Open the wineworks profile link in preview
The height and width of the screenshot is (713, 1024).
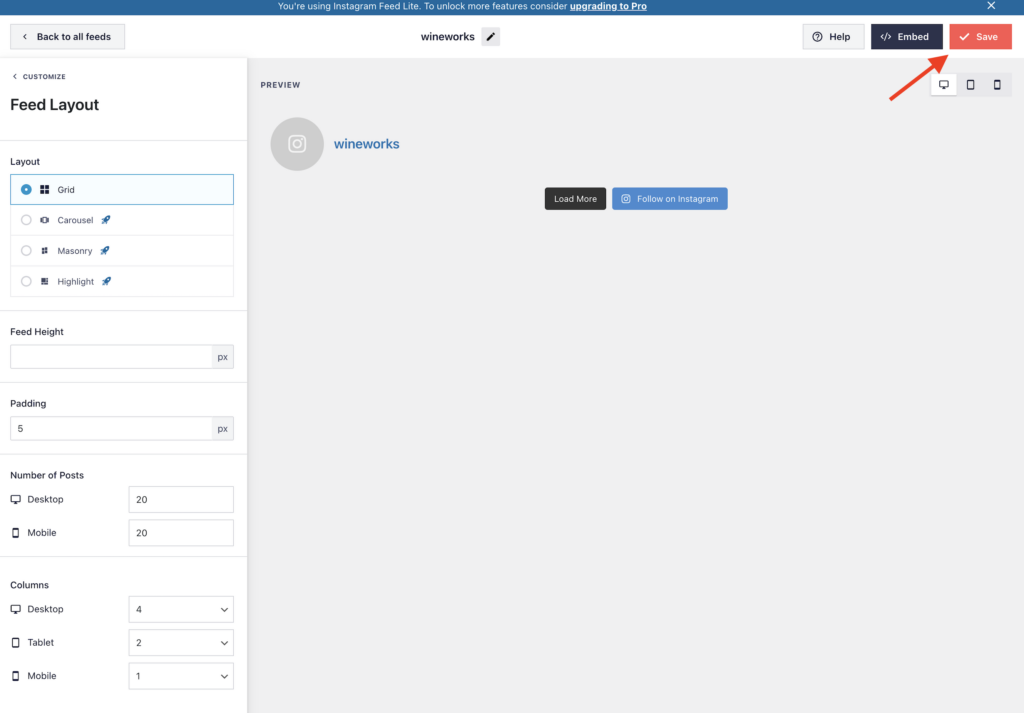366,144
